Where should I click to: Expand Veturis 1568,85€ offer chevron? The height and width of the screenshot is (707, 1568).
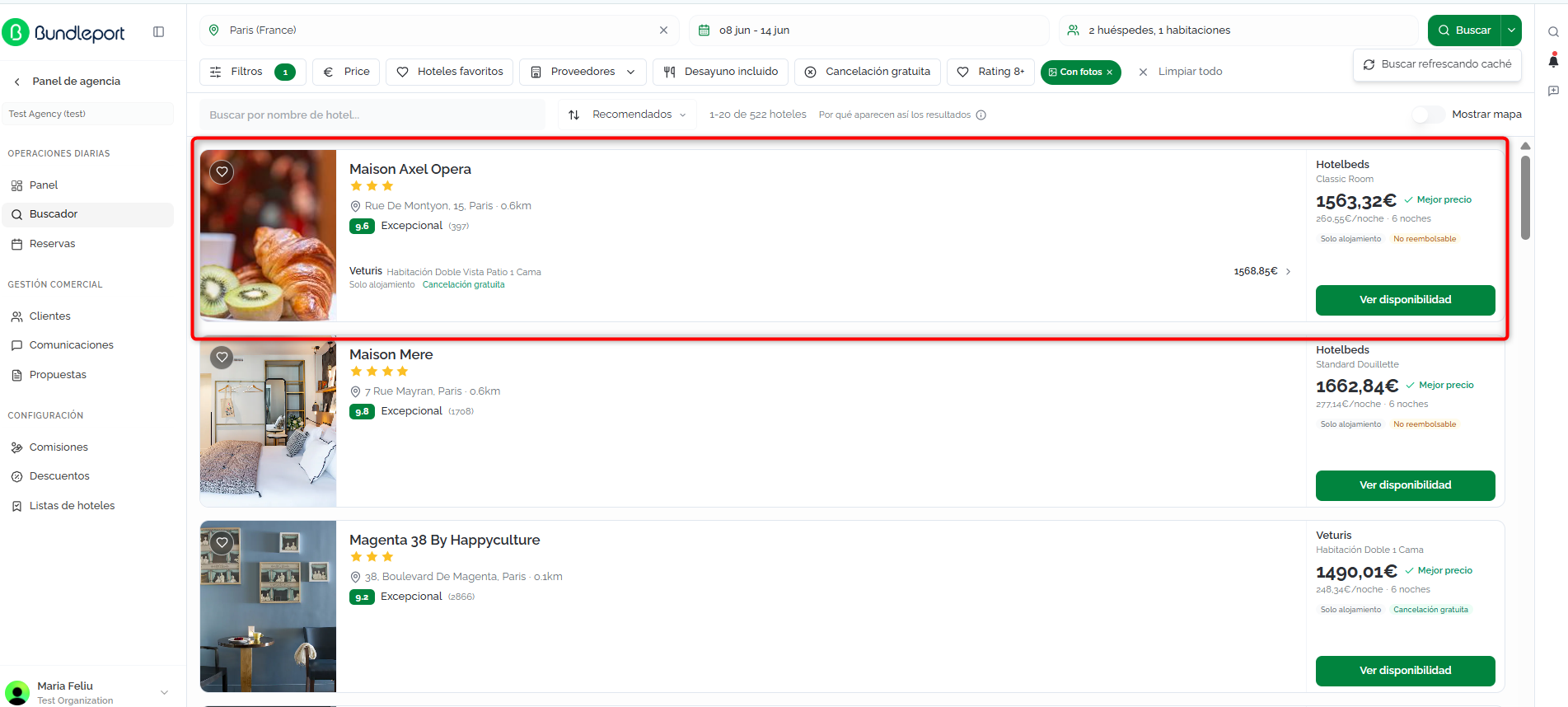[1289, 272]
